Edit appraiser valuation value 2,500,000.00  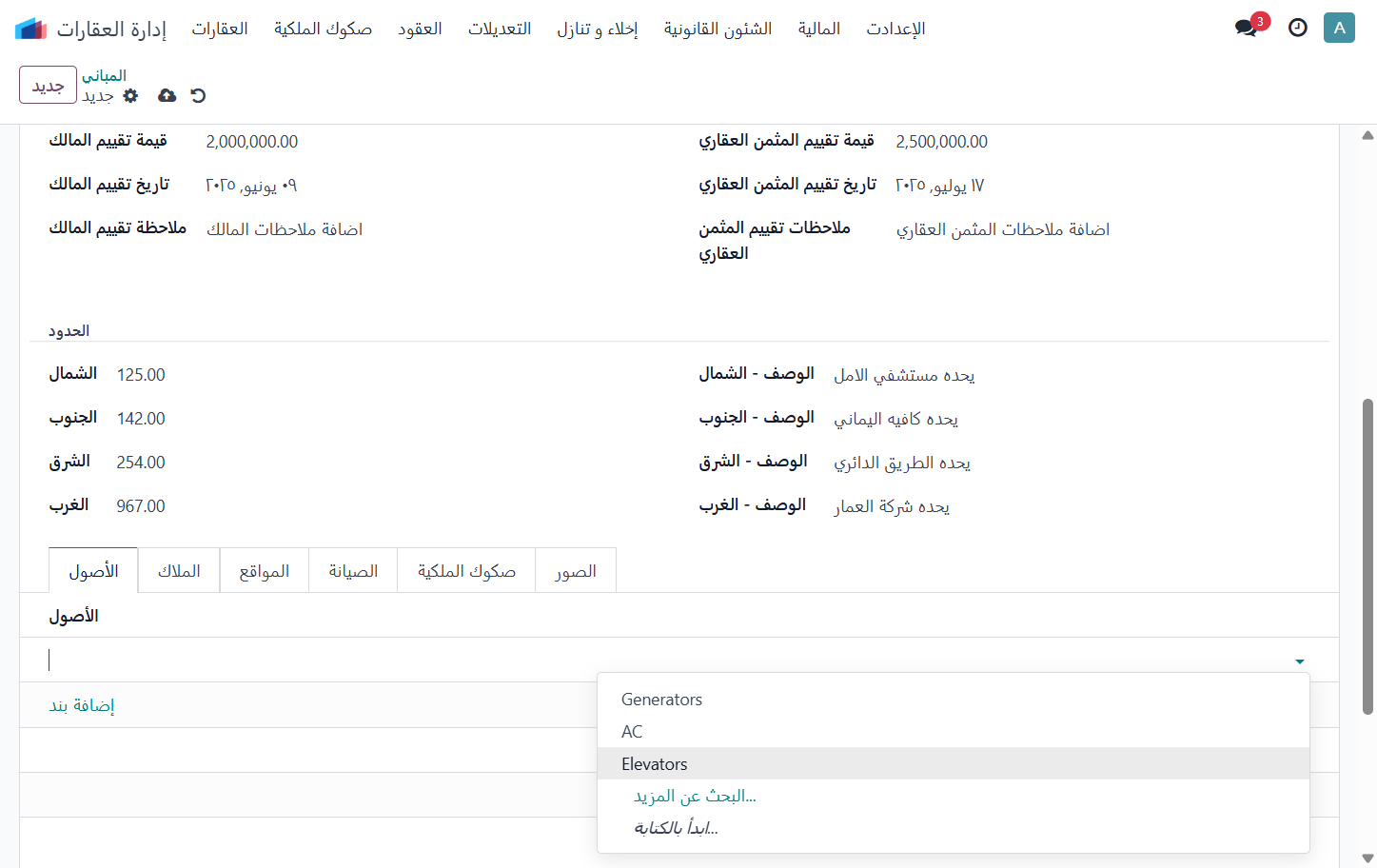[942, 142]
